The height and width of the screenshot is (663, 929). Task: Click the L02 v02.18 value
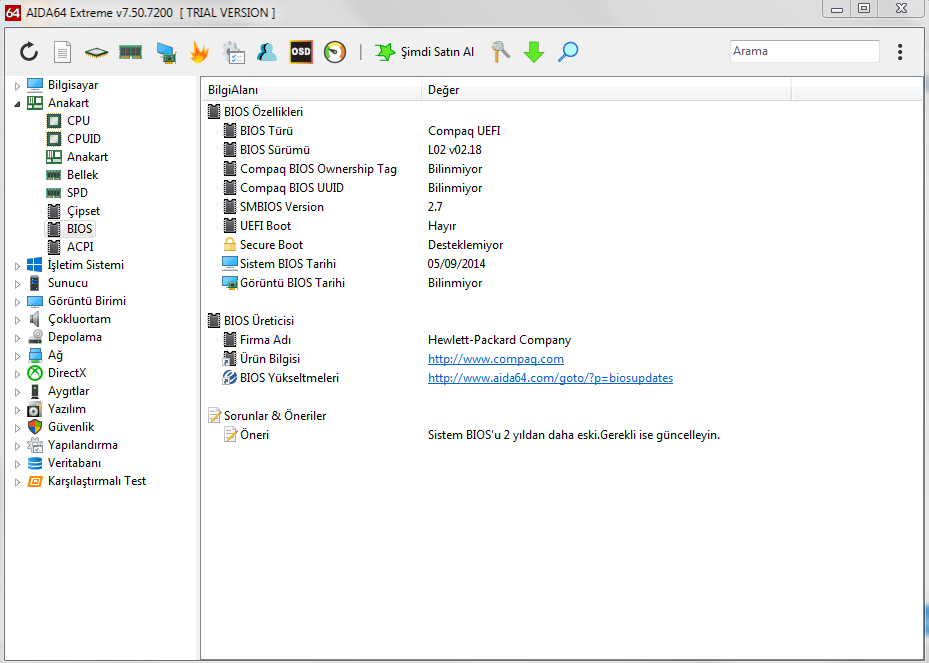tap(454, 150)
